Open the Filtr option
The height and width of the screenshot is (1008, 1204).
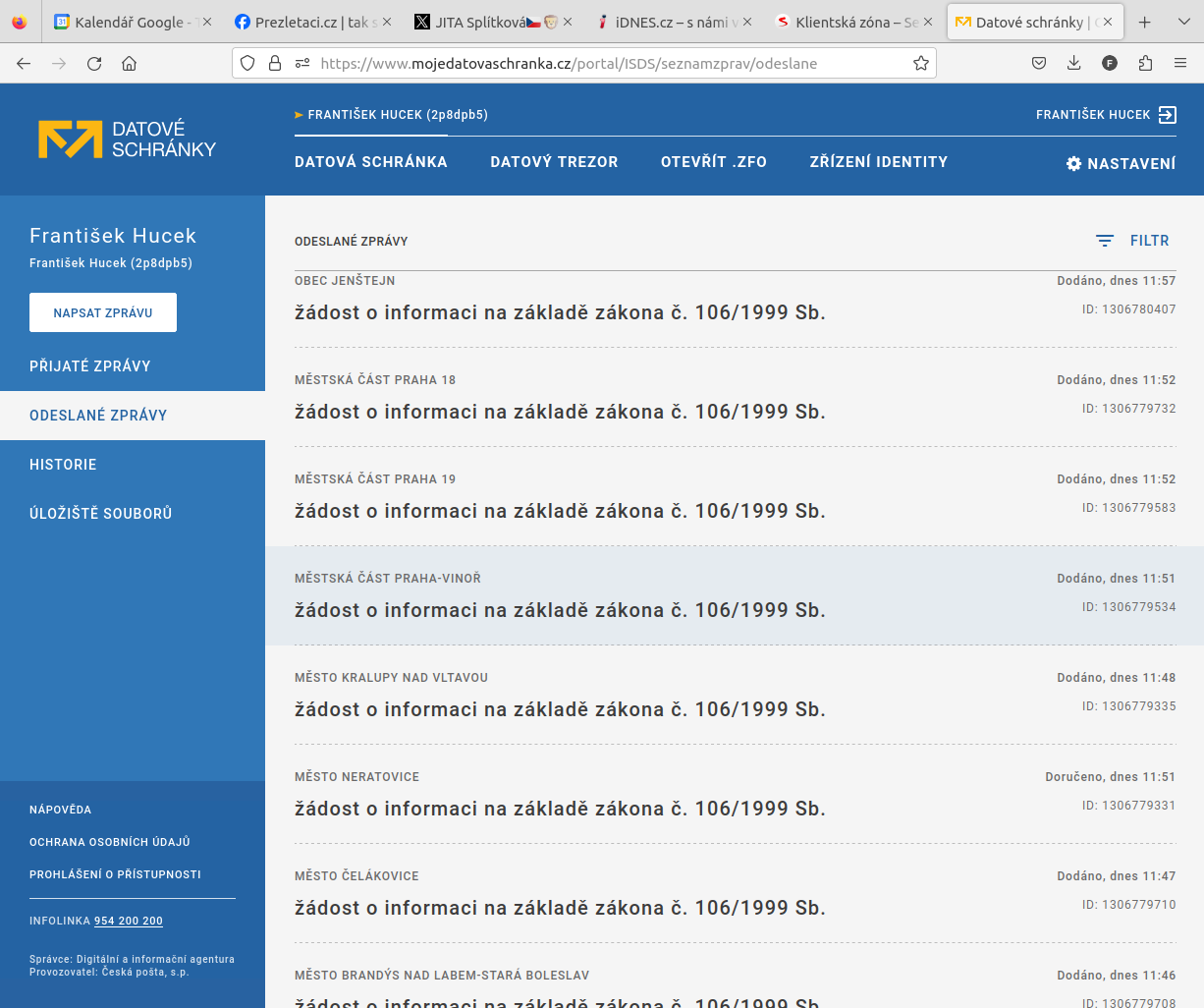1132,241
